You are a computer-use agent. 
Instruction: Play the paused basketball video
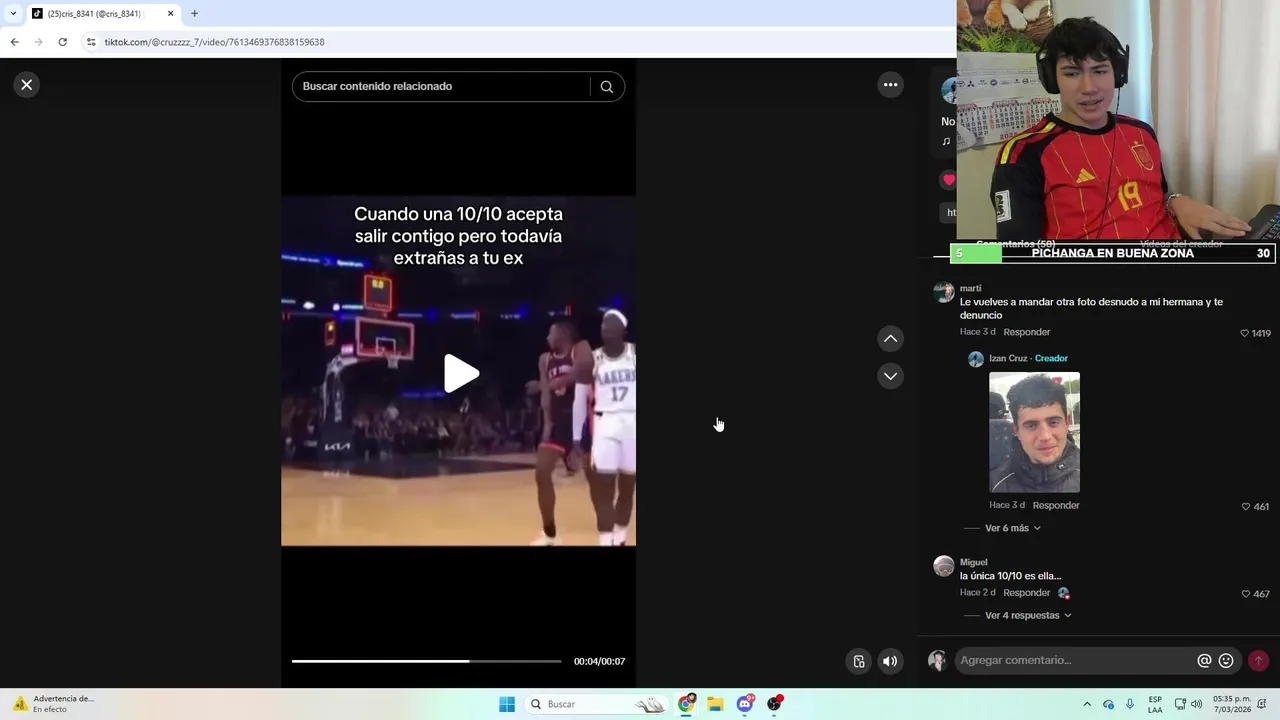460,373
